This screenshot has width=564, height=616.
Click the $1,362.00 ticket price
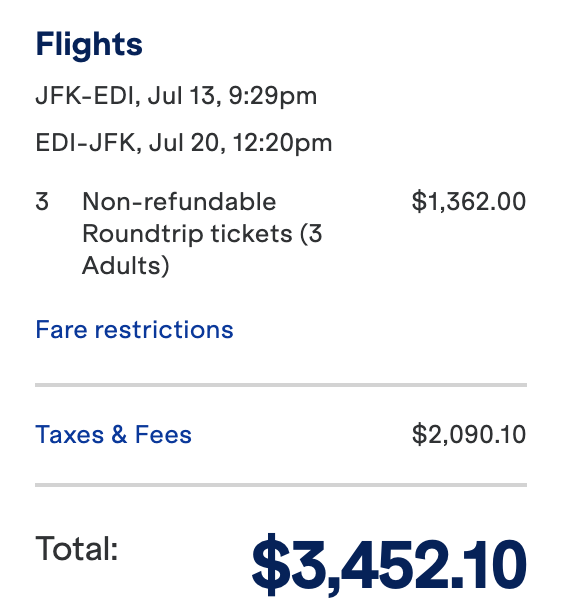point(469,202)
